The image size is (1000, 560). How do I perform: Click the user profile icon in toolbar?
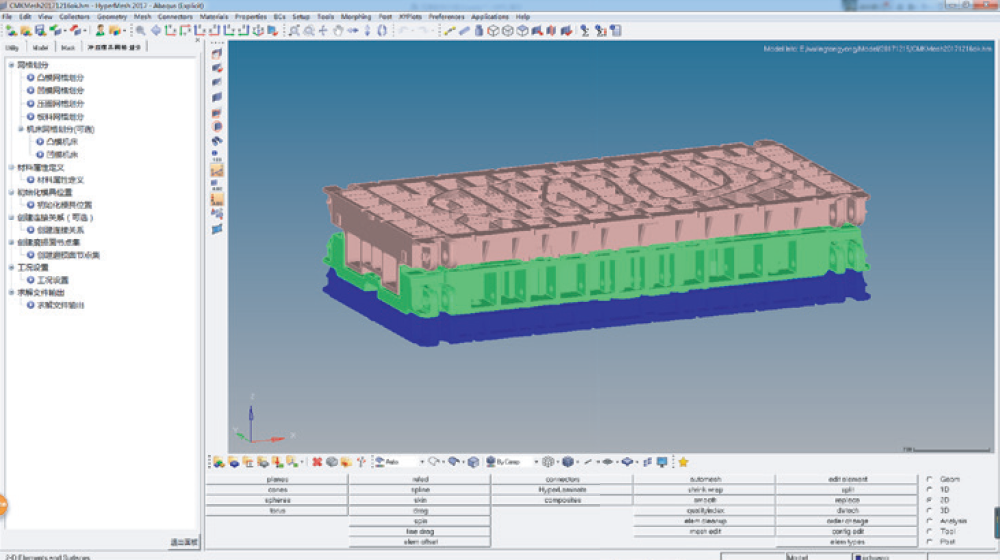(x=100, y=31)
